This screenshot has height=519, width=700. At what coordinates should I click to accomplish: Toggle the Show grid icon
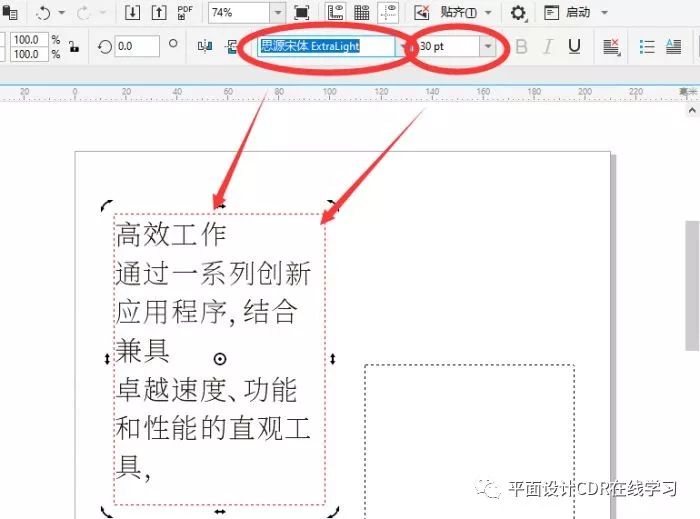click(362, 12)
